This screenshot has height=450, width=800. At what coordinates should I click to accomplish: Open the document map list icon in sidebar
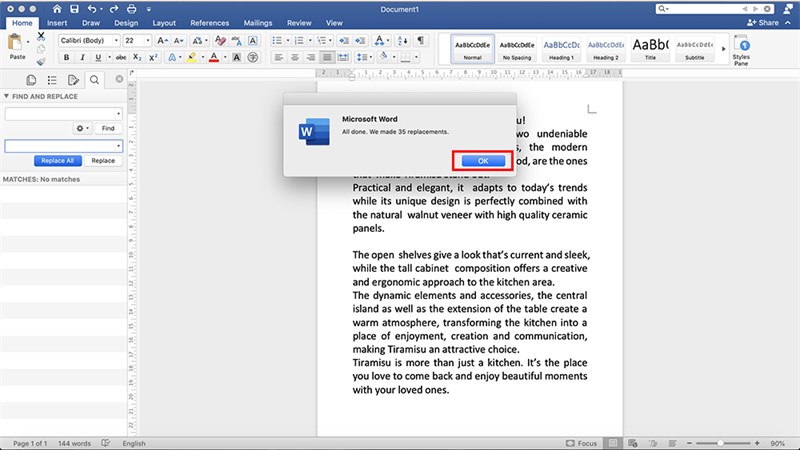(52, 80)
